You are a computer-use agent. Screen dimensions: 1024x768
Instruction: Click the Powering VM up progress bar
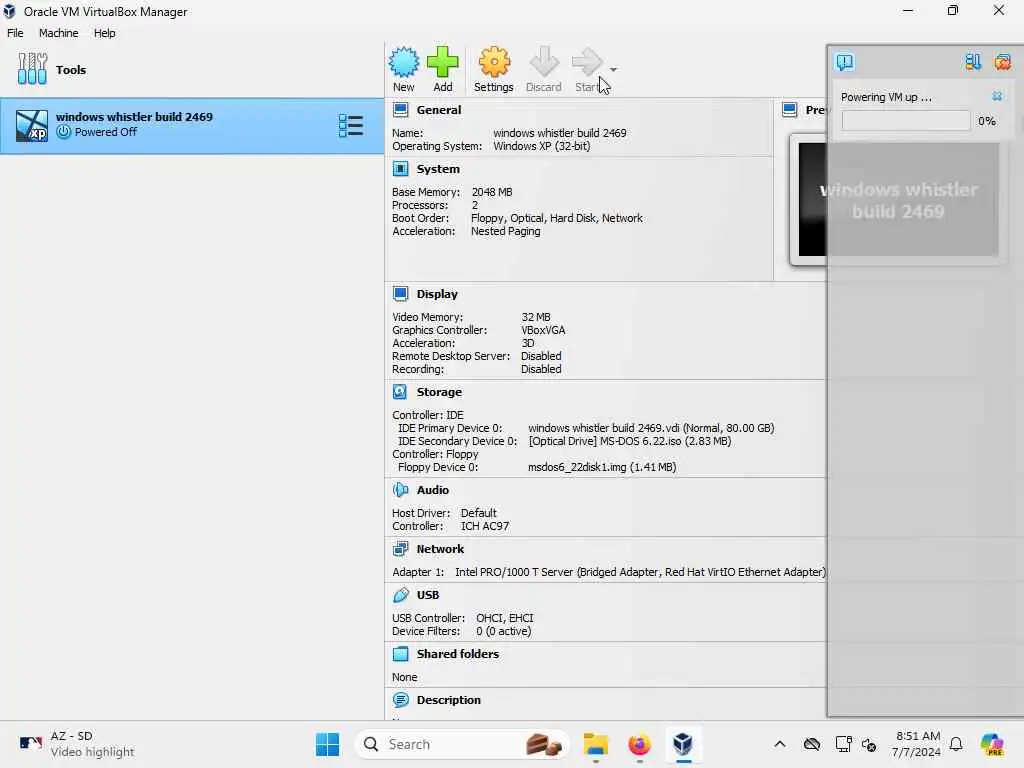coord(906,121)
